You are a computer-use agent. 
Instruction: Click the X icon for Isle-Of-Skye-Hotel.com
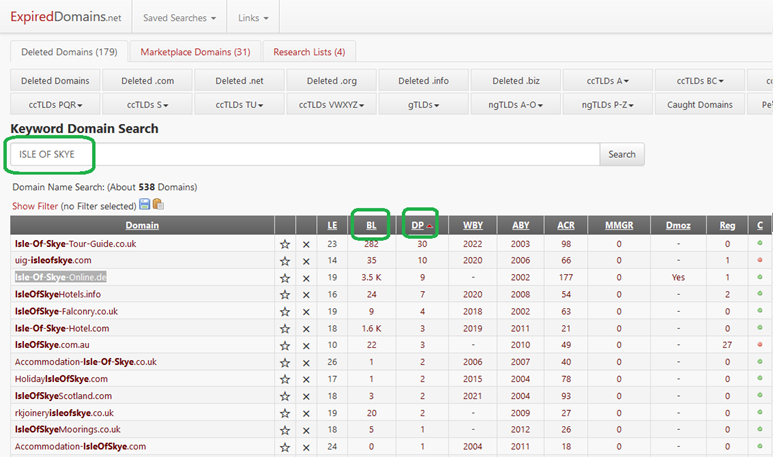click(x=306, y=329)
